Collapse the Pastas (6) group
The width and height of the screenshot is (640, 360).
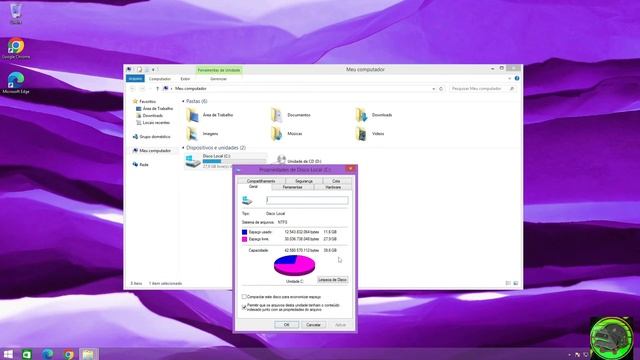pos(183,101)
